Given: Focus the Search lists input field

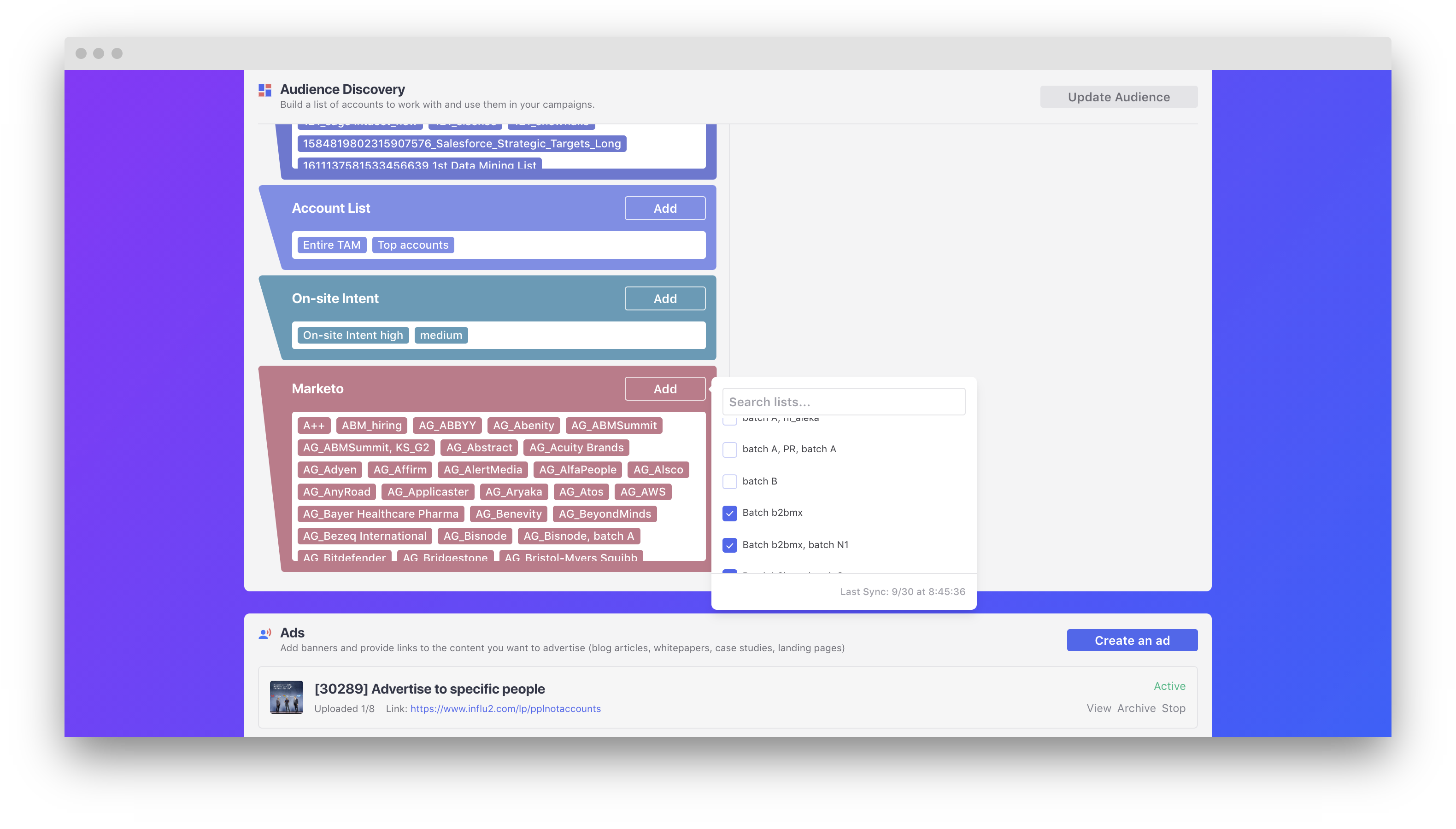Looking at the screenshot, I should [x=843, y=402].
